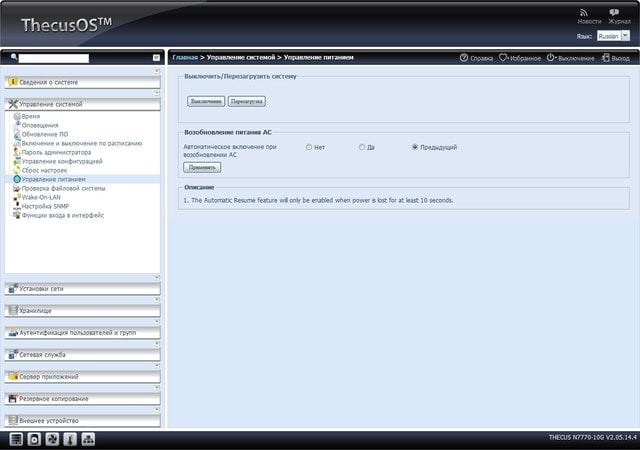Click the clock icon next to Время
This screenshot has width=640, height=450.
[x=17, y=116]
